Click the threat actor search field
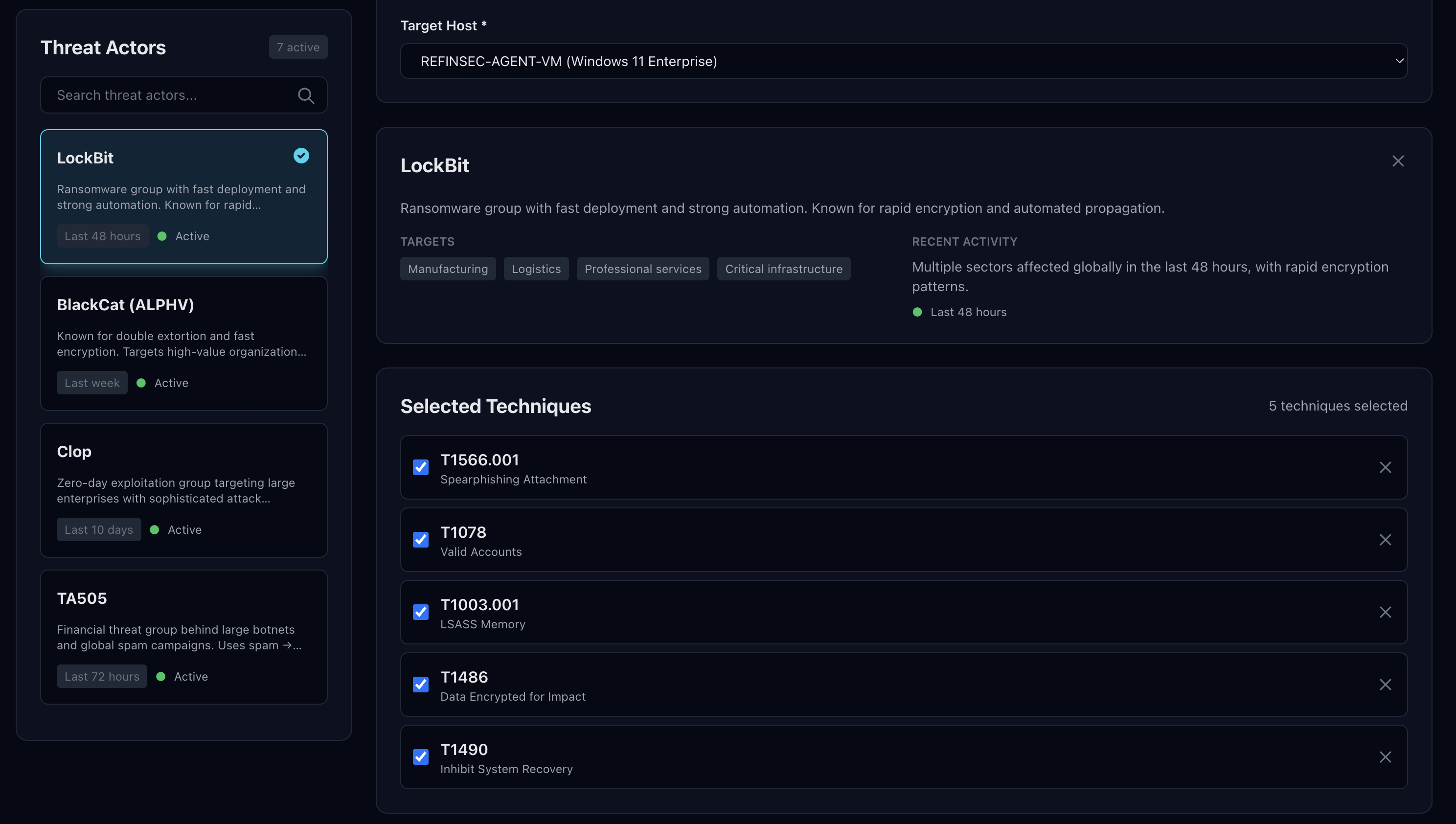1456x824 pixels. [x=170, y=95]
